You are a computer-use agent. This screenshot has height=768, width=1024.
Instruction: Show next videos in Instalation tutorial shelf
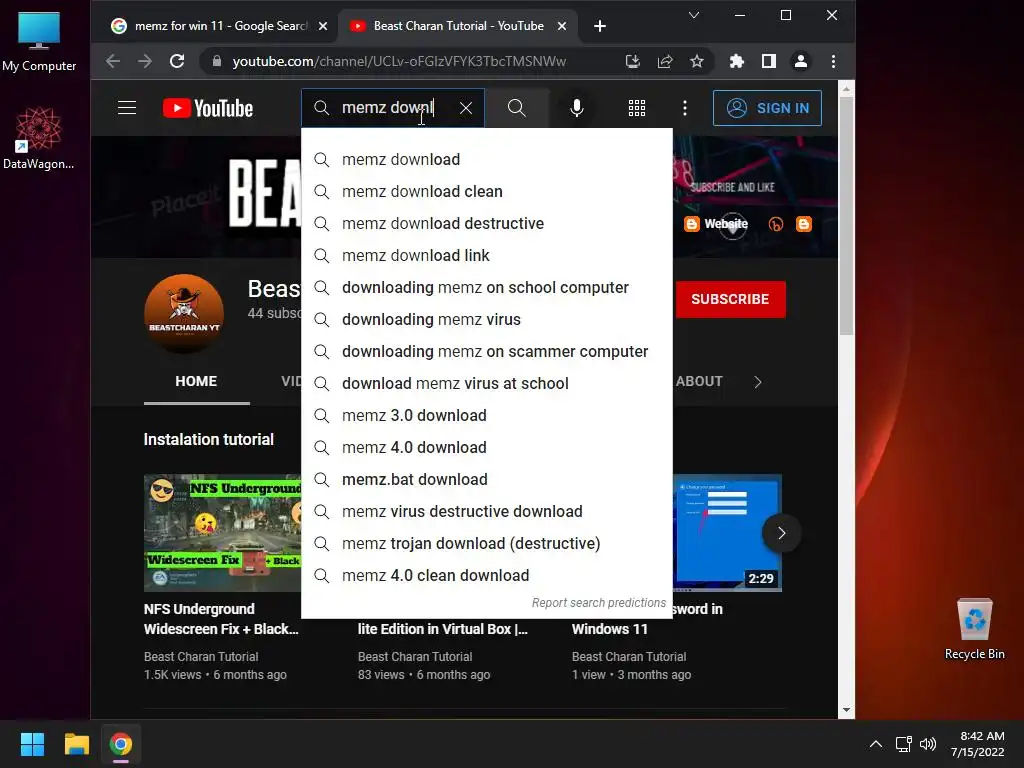781,533
